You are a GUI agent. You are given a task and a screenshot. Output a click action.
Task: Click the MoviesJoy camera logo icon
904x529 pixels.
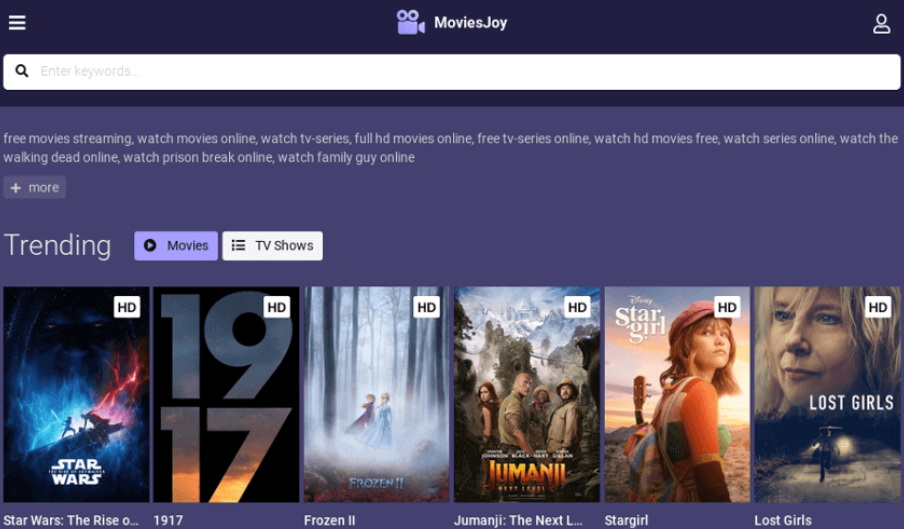410,22
